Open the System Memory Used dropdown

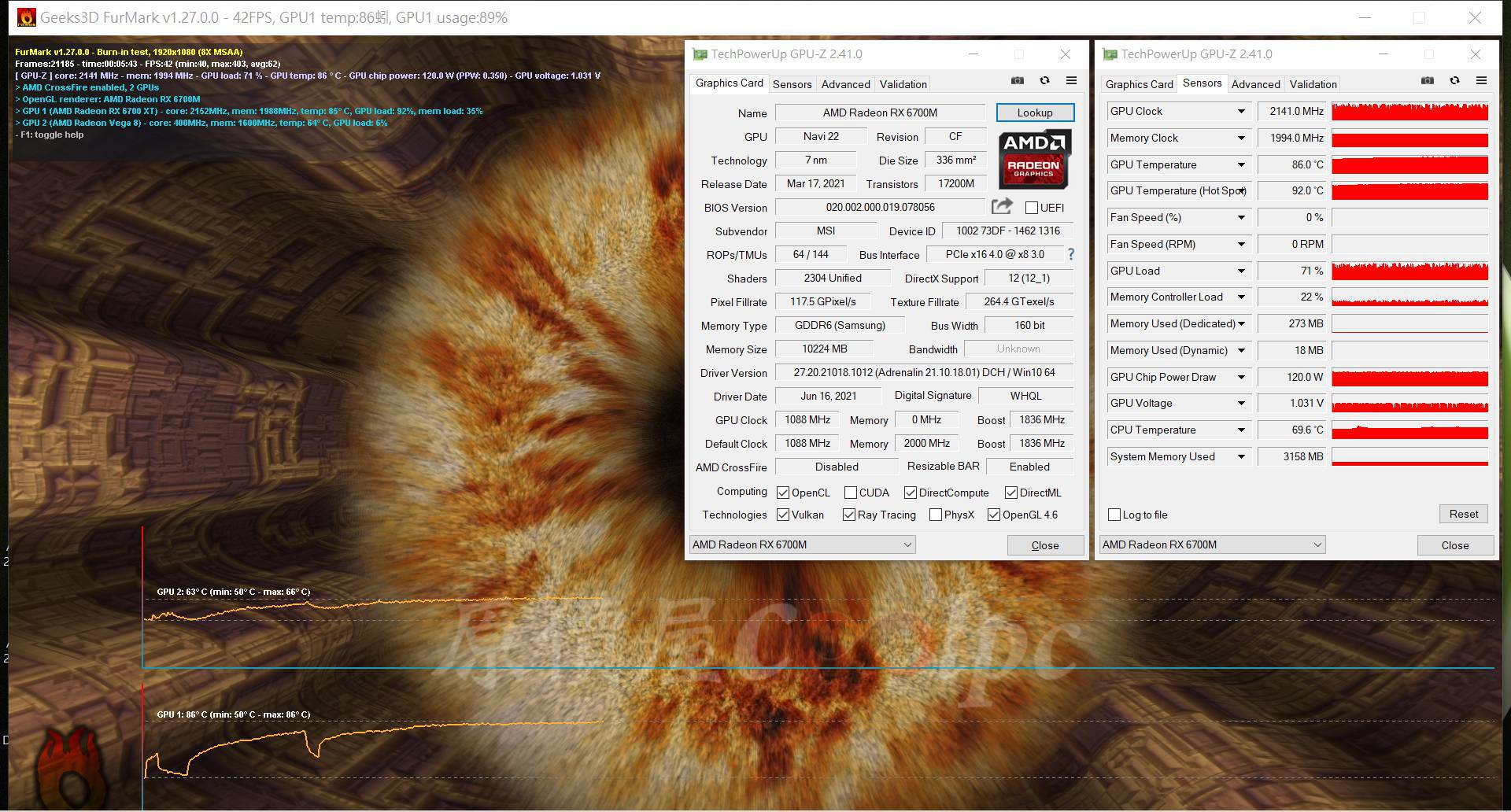pos(1241,457)
